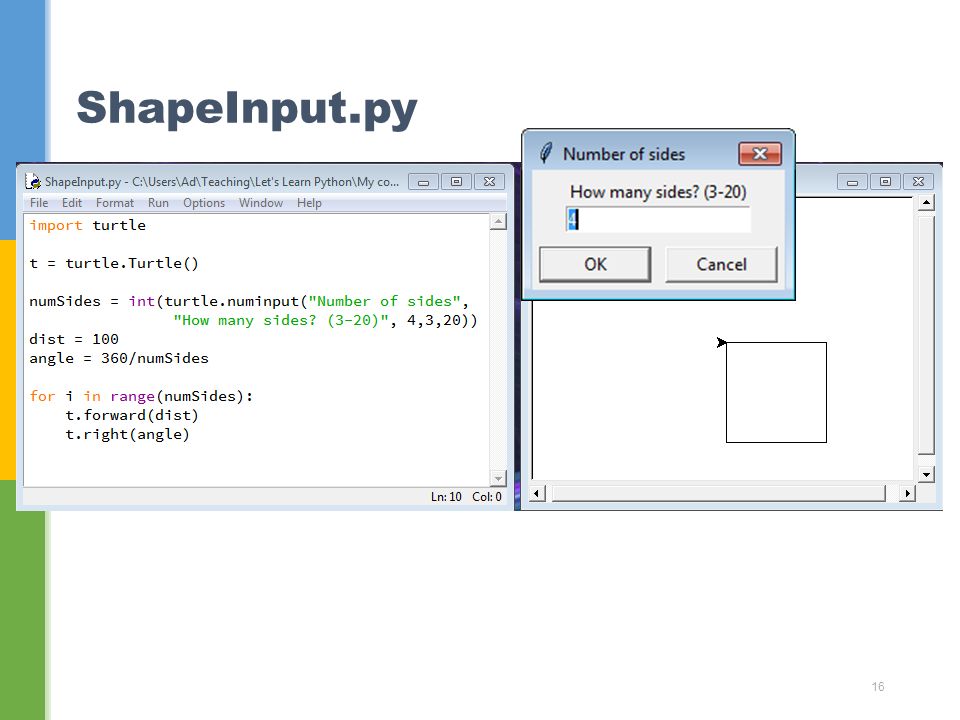The image size is (960, 720).
Task: Click OK in Number of sides dialog
Action: pyautogui.click(x=595, y=264)
